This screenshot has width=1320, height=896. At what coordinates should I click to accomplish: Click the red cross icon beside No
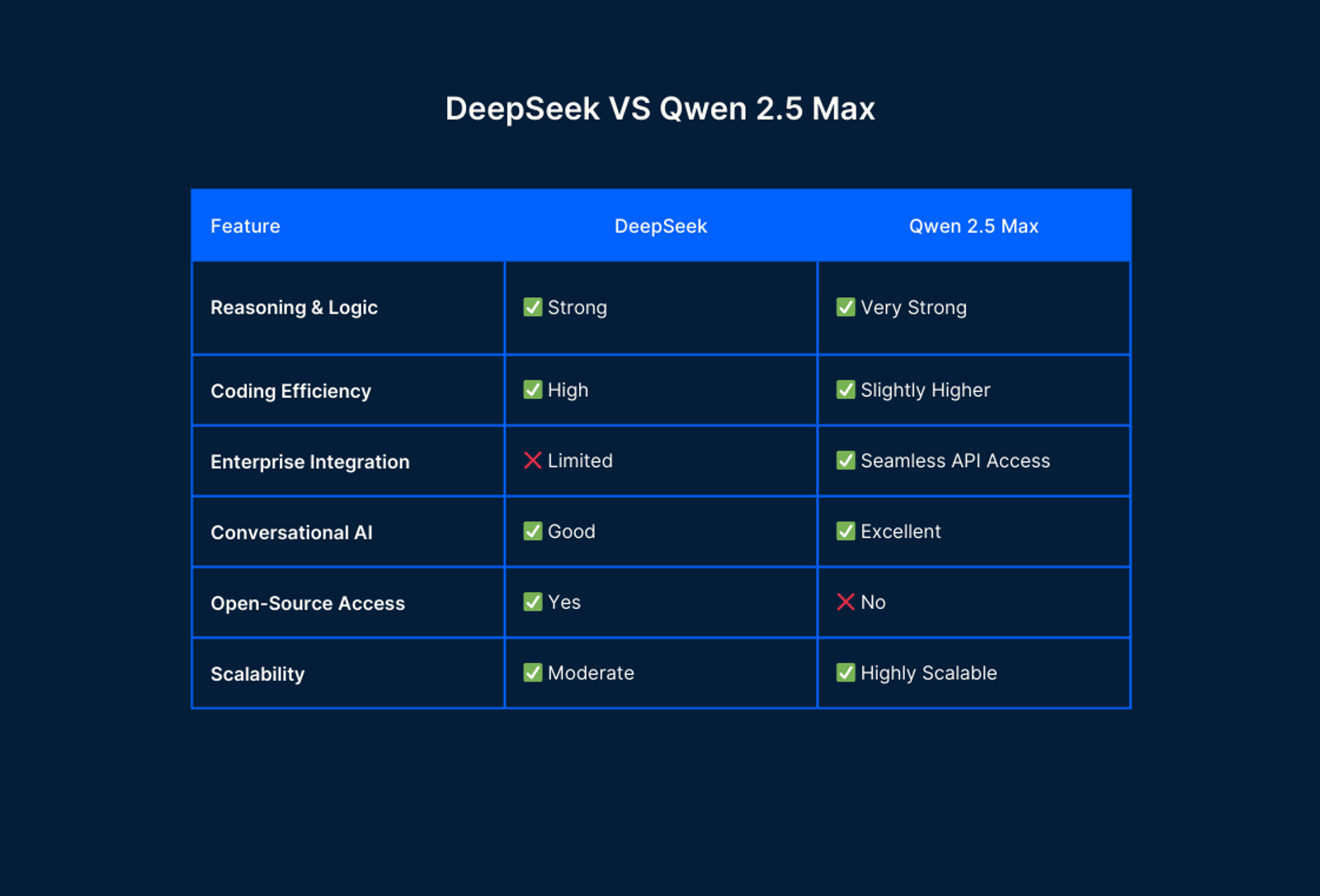click(846, 602)
